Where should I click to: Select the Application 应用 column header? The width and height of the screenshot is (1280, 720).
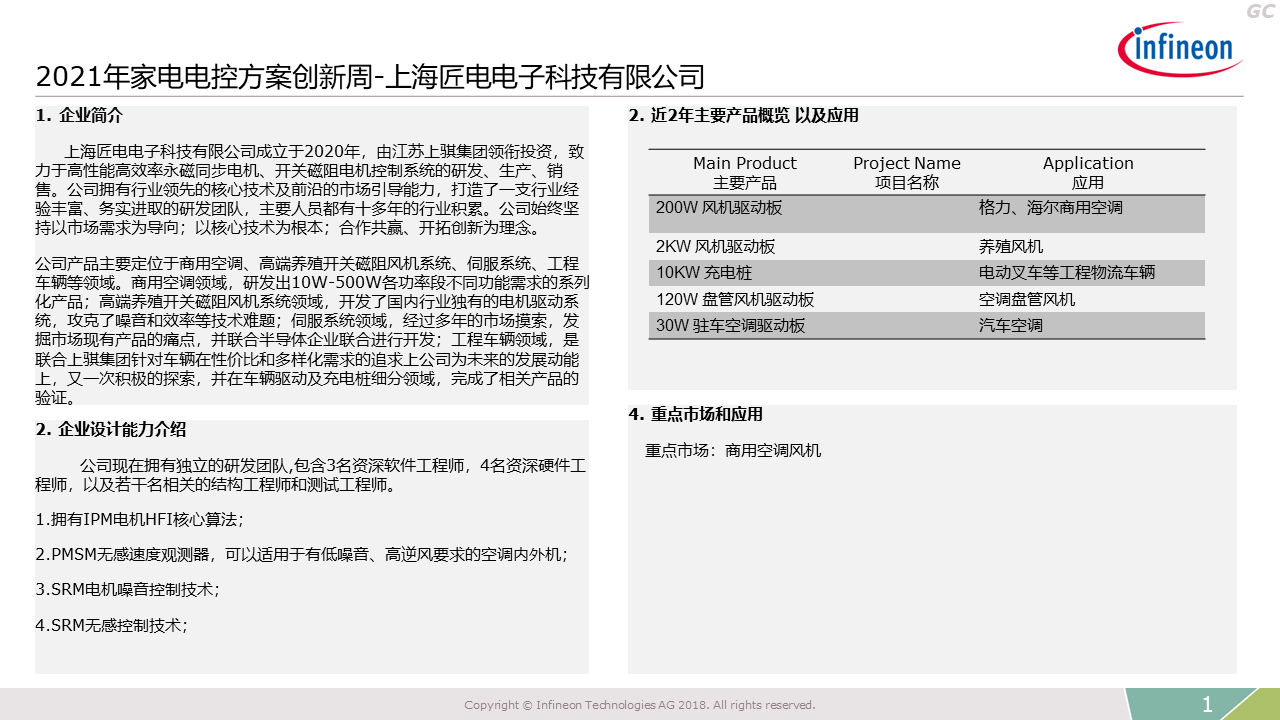[x=1088, y=172]
